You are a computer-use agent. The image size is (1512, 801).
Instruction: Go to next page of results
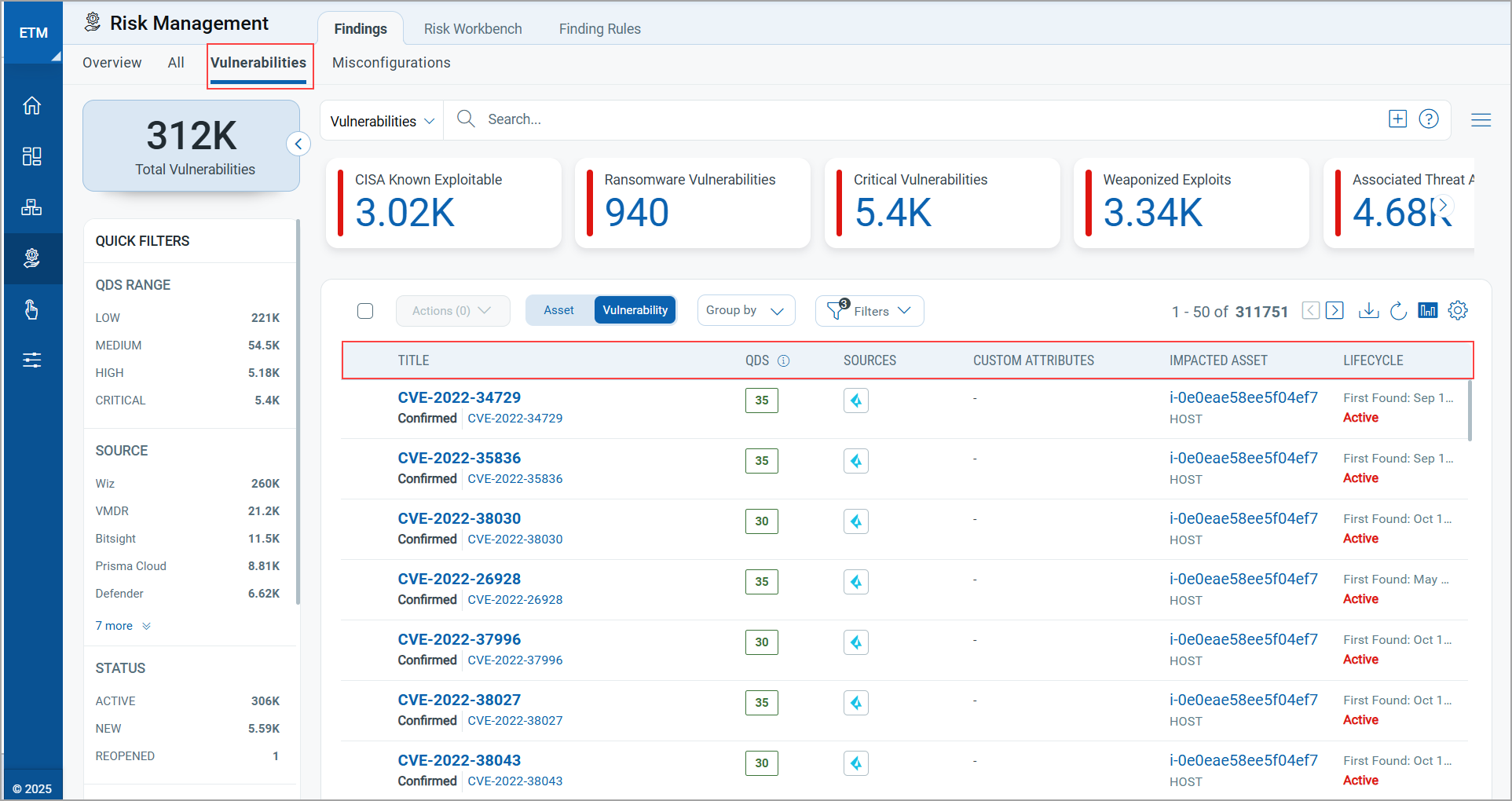1334,311
